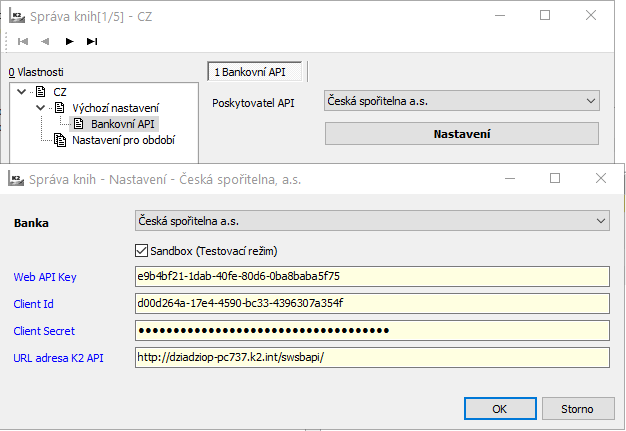Viewport: 626px width, 431px height.
Task: Cancel dialog with Storno button
Action: click(578, 409)
